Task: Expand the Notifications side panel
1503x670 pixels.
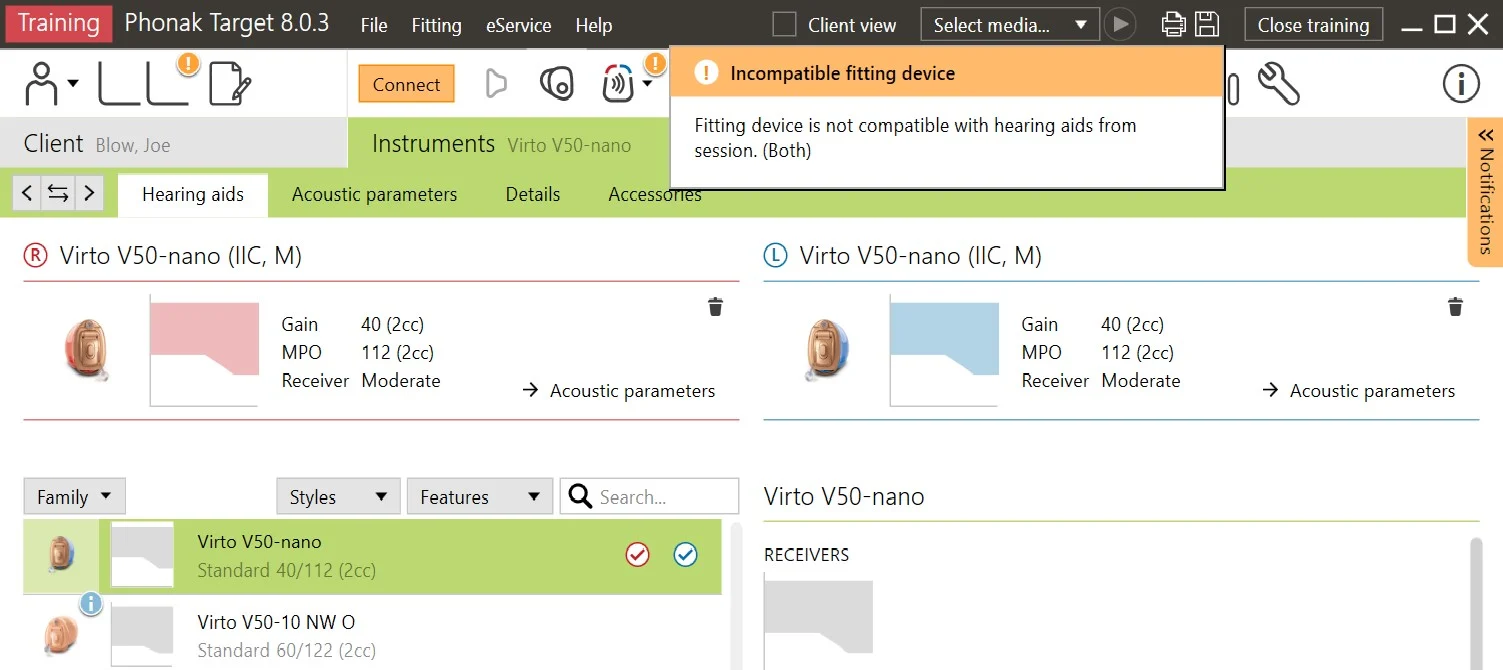Action: [1485, 192]
